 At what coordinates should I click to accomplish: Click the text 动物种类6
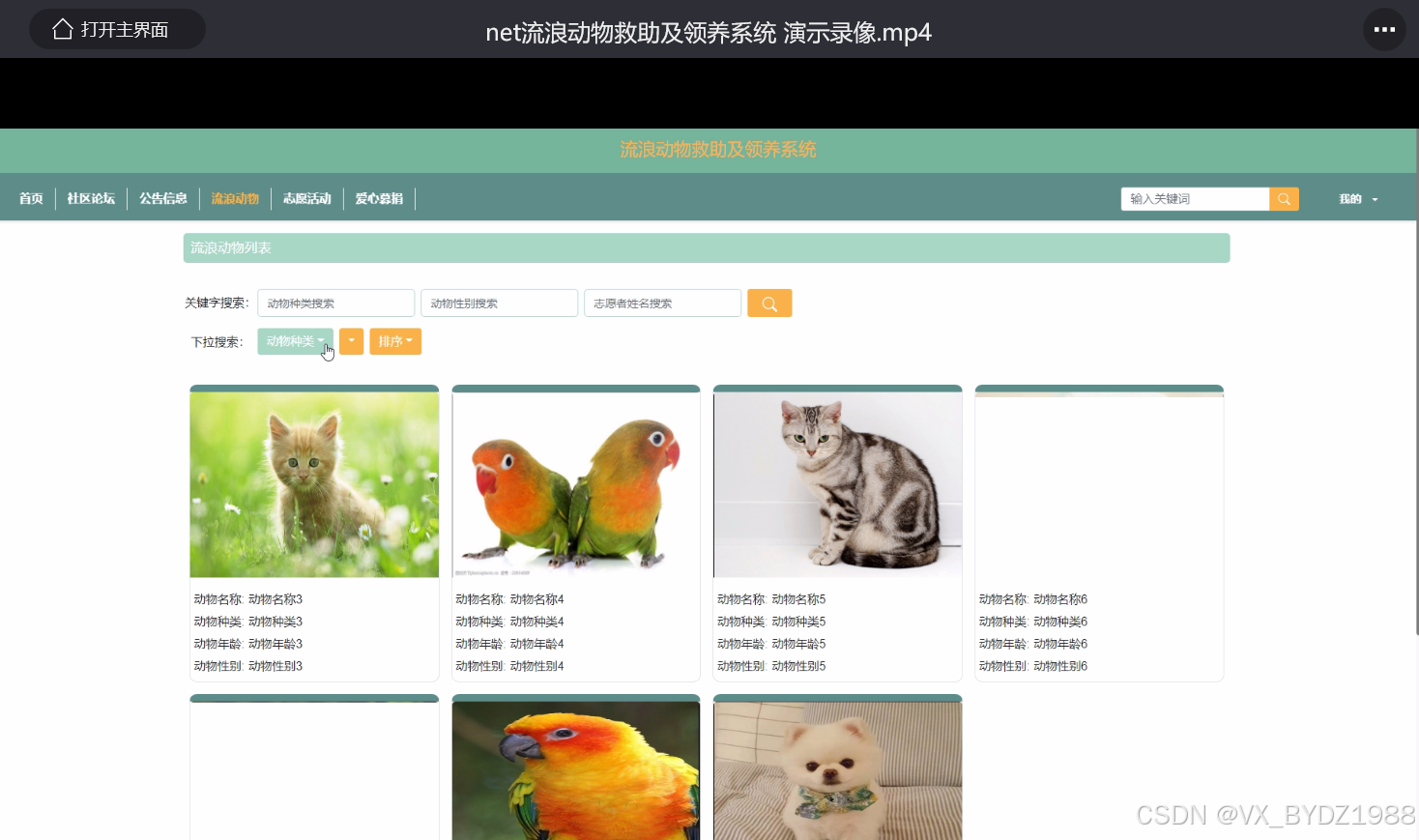[1060, 622]
